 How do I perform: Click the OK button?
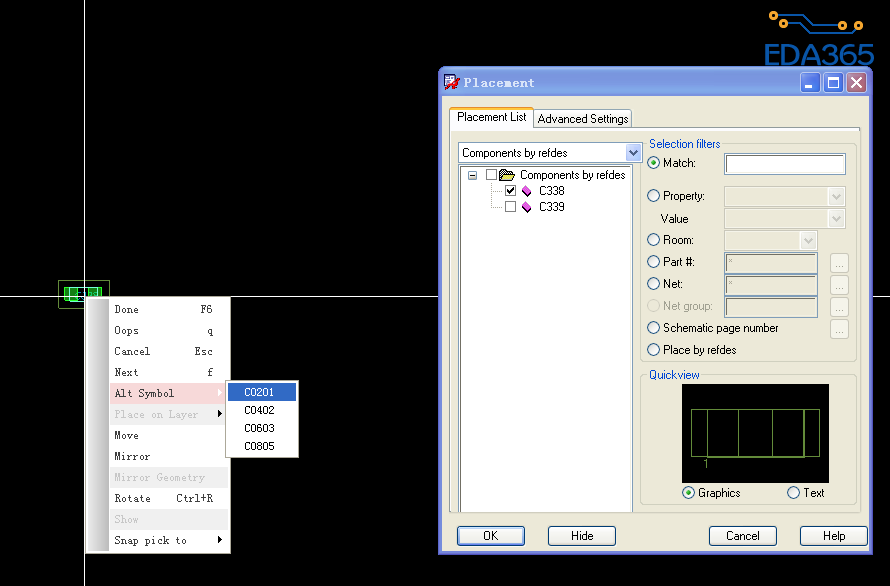(x=490, y=536)
